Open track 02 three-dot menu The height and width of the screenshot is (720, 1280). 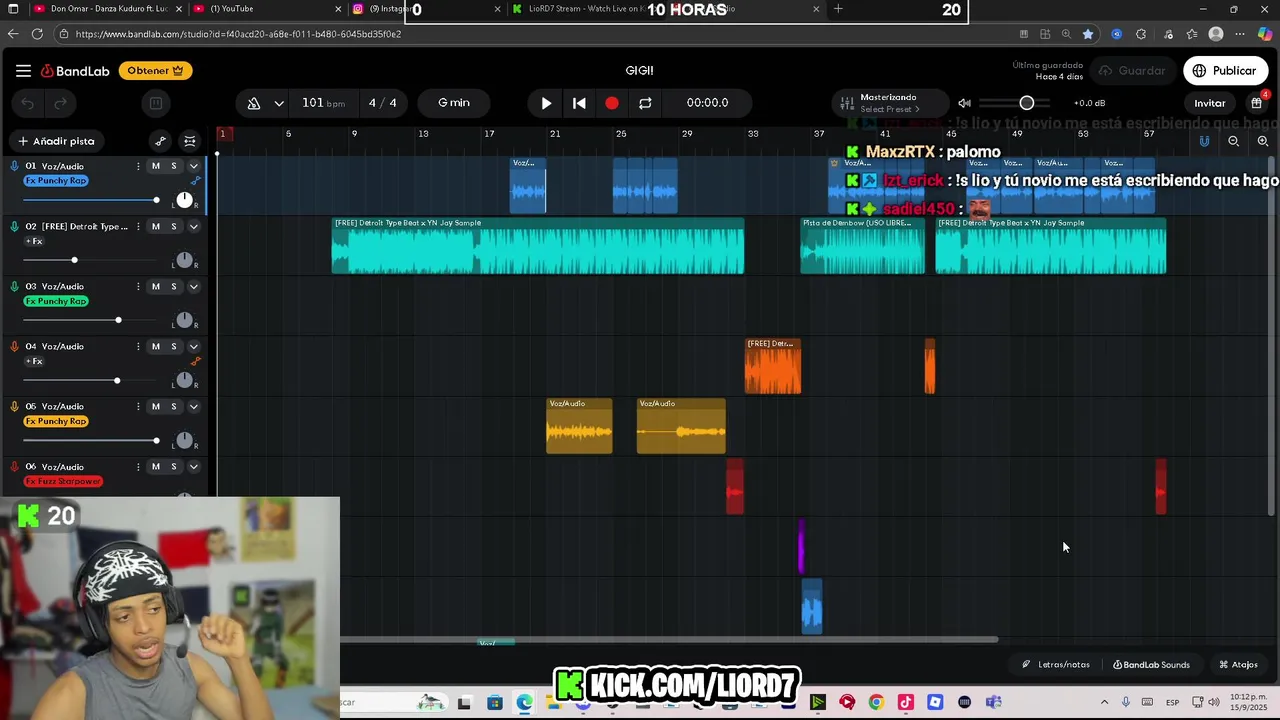(x=138, y=226)
